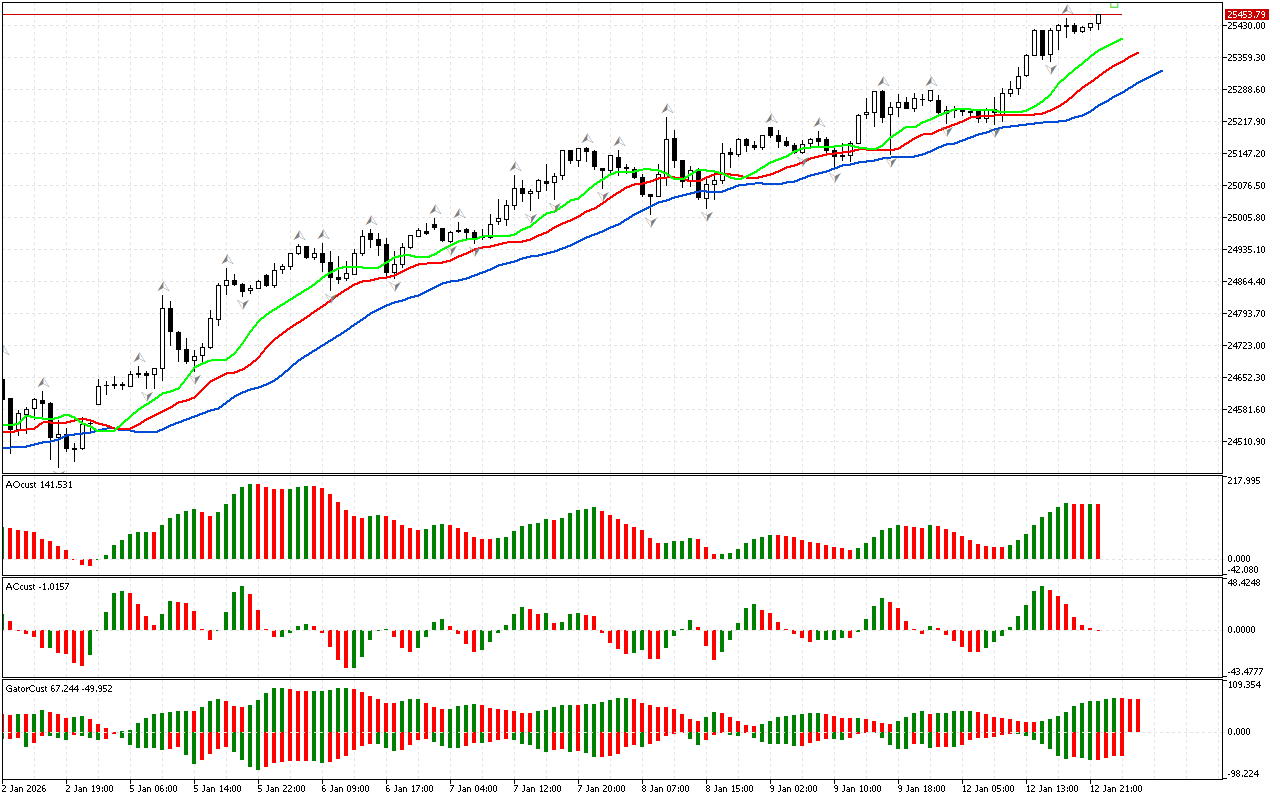The image size is (1280, 800).
Task: Grab the divider between main chart and AOcust panel
Action: point(610,475)
